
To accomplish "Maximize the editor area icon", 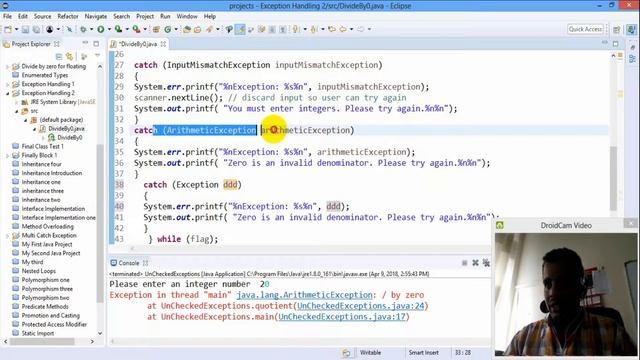I will [616, 43].
